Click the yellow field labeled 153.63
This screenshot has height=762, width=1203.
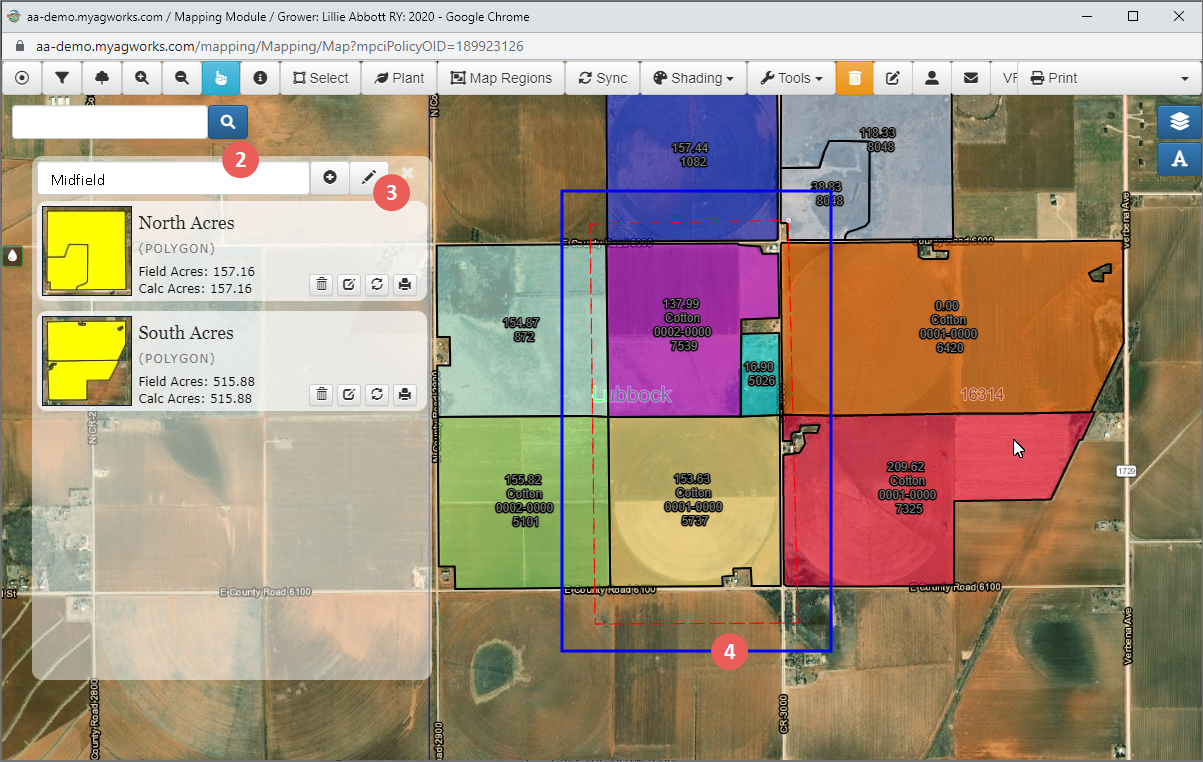694,500
